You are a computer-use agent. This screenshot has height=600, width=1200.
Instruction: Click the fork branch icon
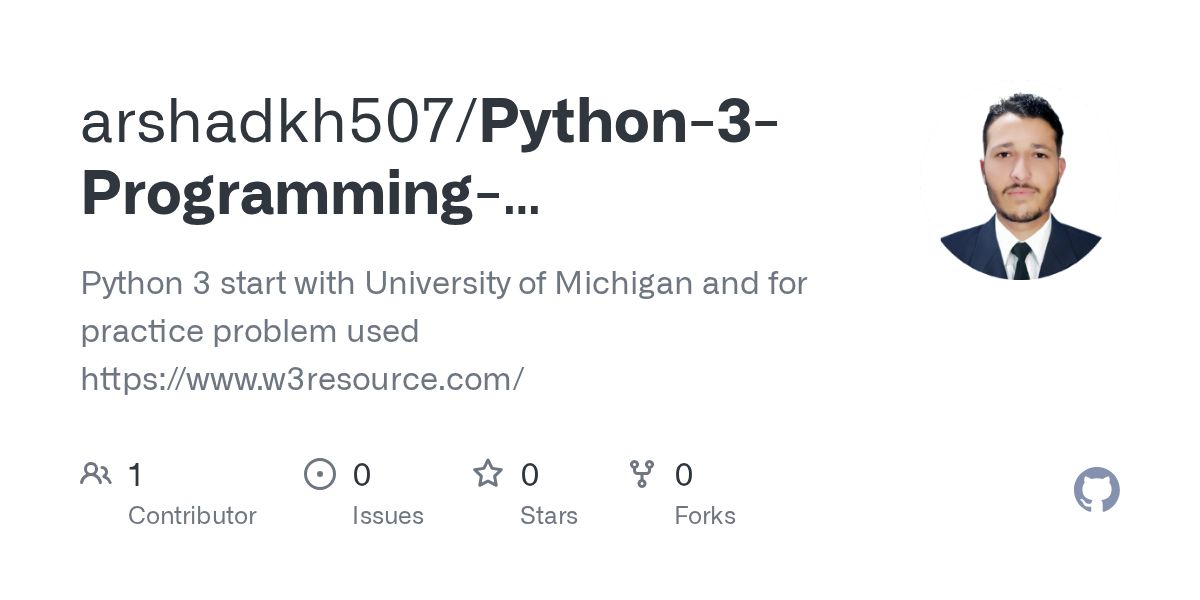(x=641, y=474)
